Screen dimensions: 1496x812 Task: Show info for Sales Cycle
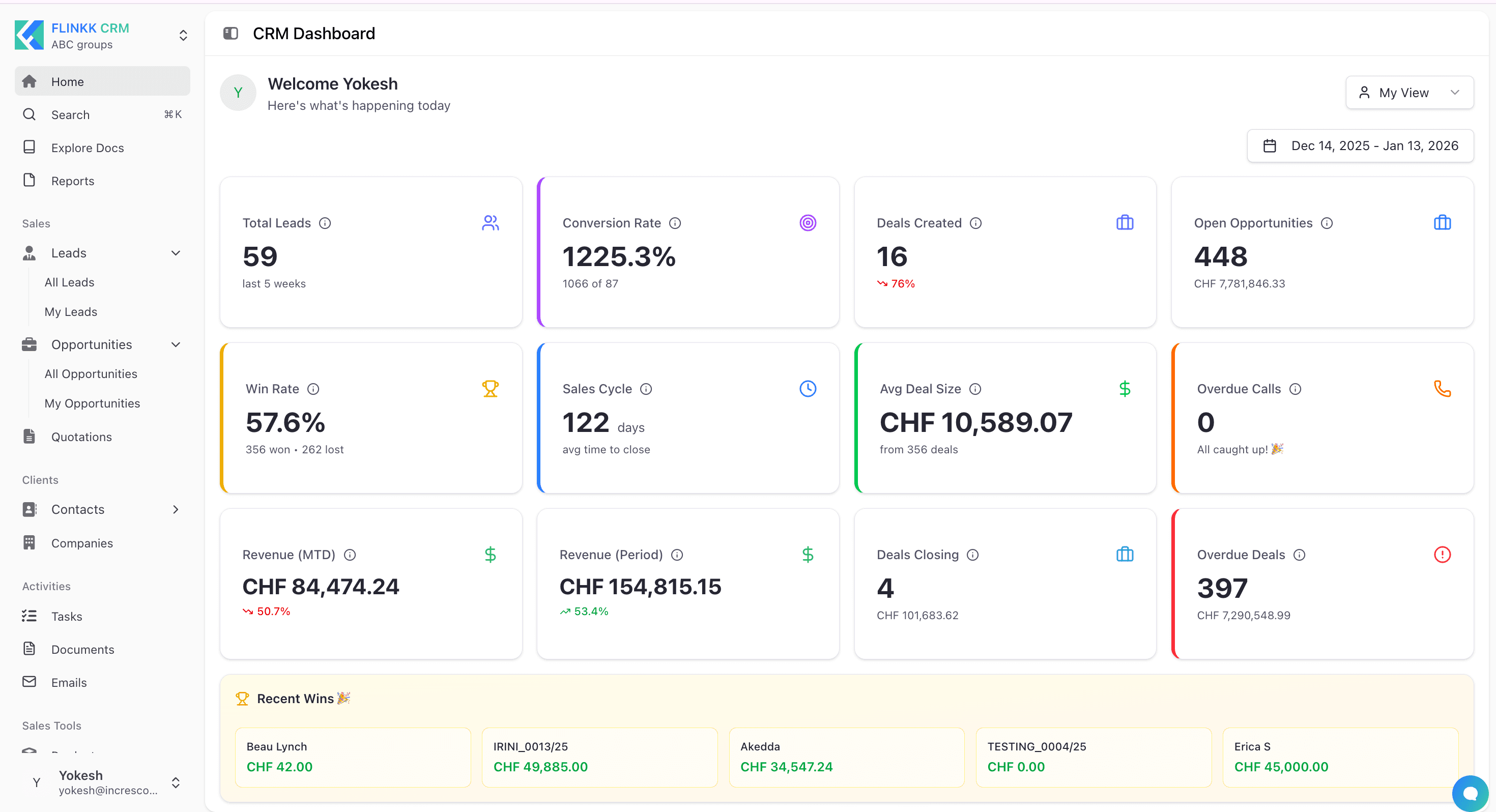tap(646, 389)
